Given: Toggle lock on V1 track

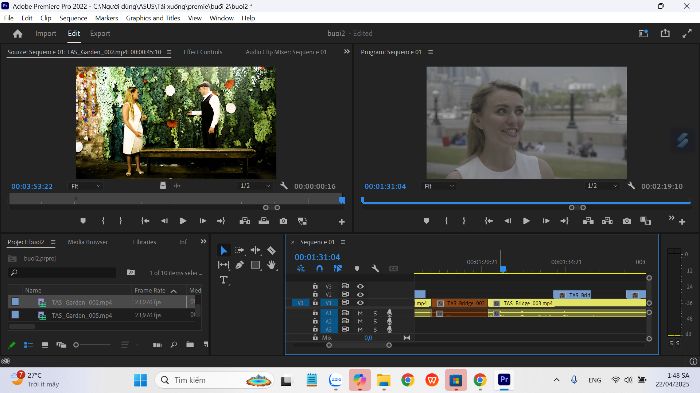Looking at the screenshot, I should tap(315, 303).
